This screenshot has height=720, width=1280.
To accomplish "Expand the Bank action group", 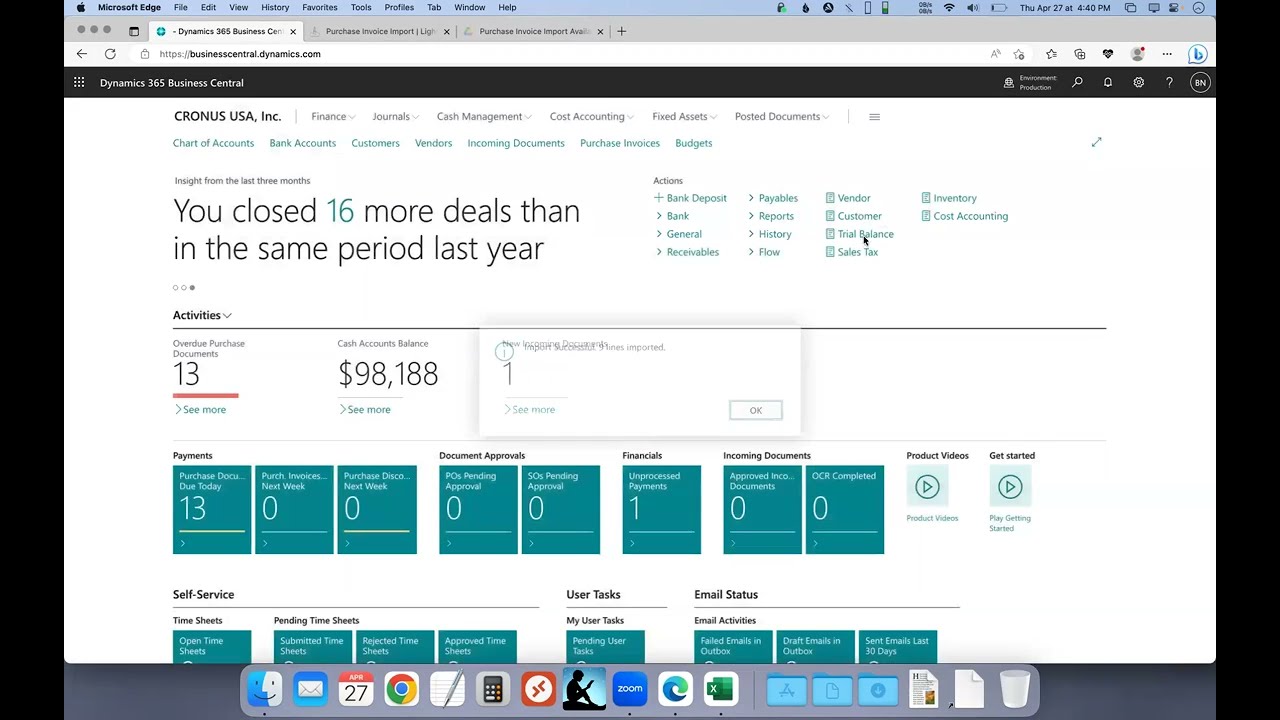I will (x=672, y=216).
